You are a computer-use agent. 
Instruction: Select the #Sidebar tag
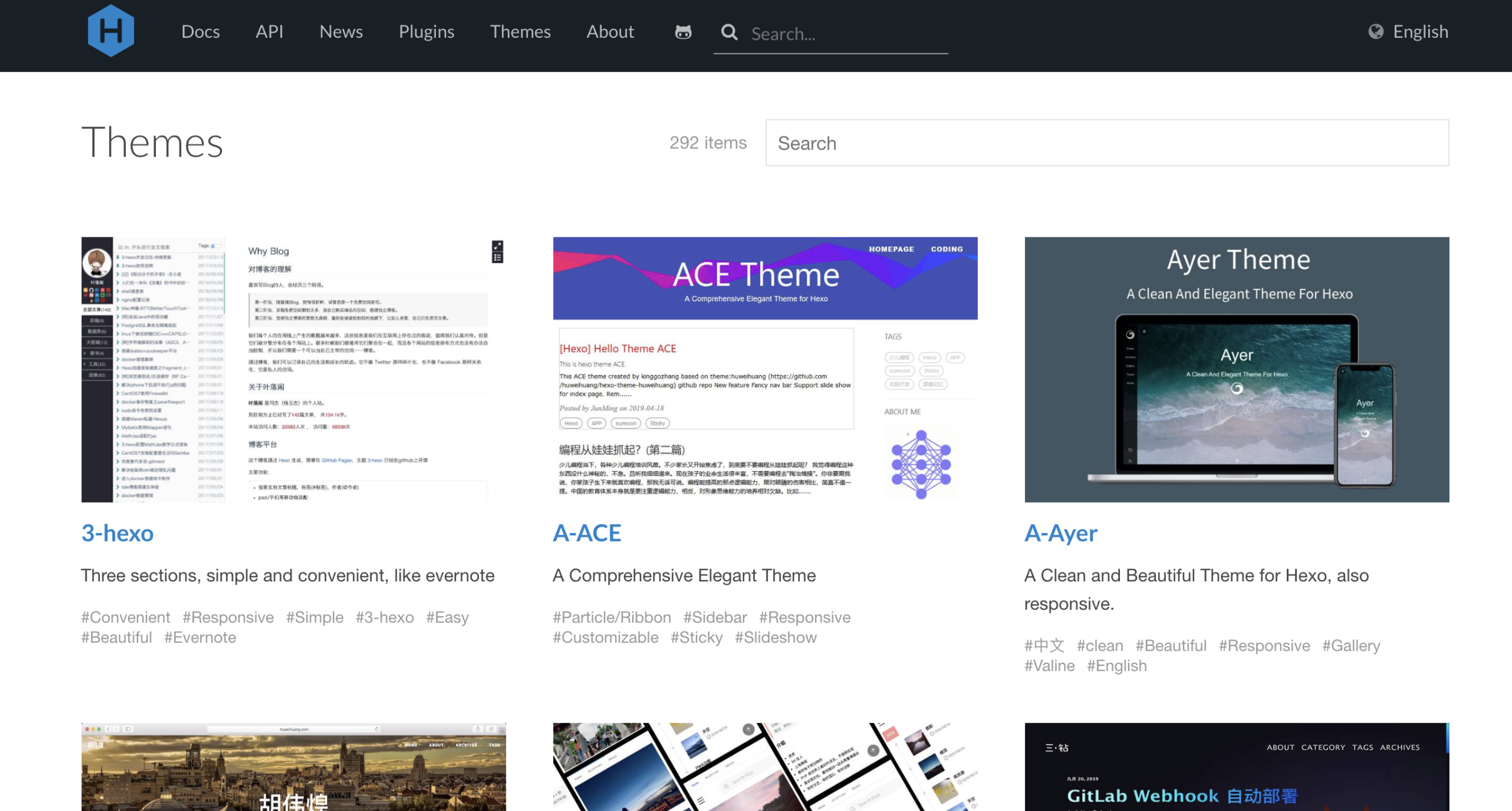pos(715,617)
